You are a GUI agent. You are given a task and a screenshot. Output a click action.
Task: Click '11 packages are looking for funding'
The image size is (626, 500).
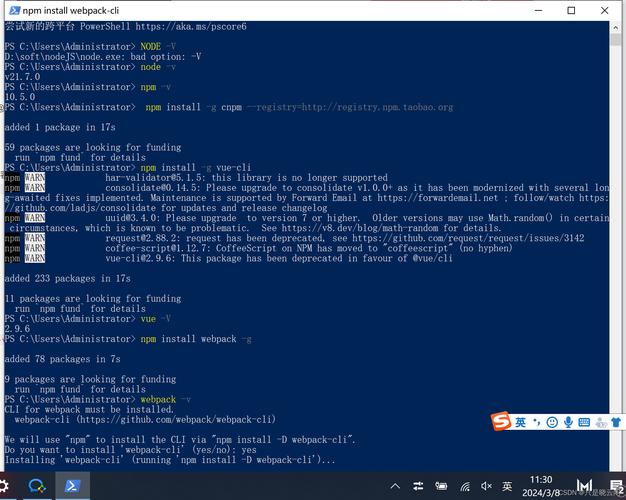click(x=93, y=299)
